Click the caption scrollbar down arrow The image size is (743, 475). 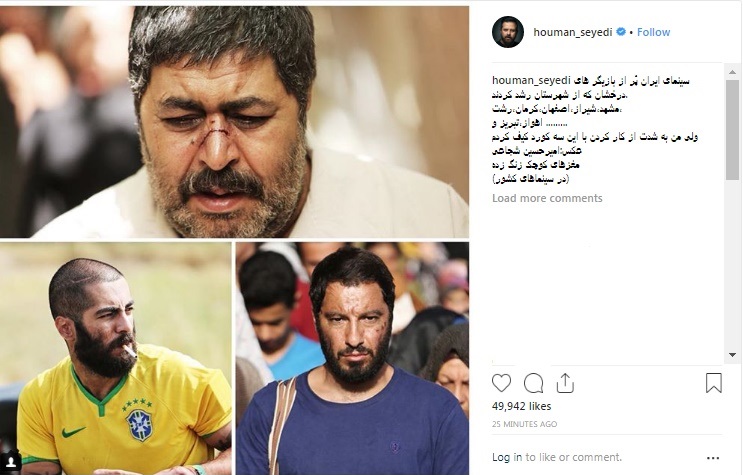pos(733,355)
